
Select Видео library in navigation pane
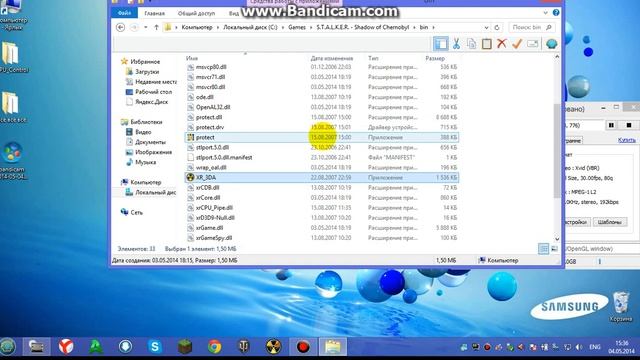coord(143,132)
